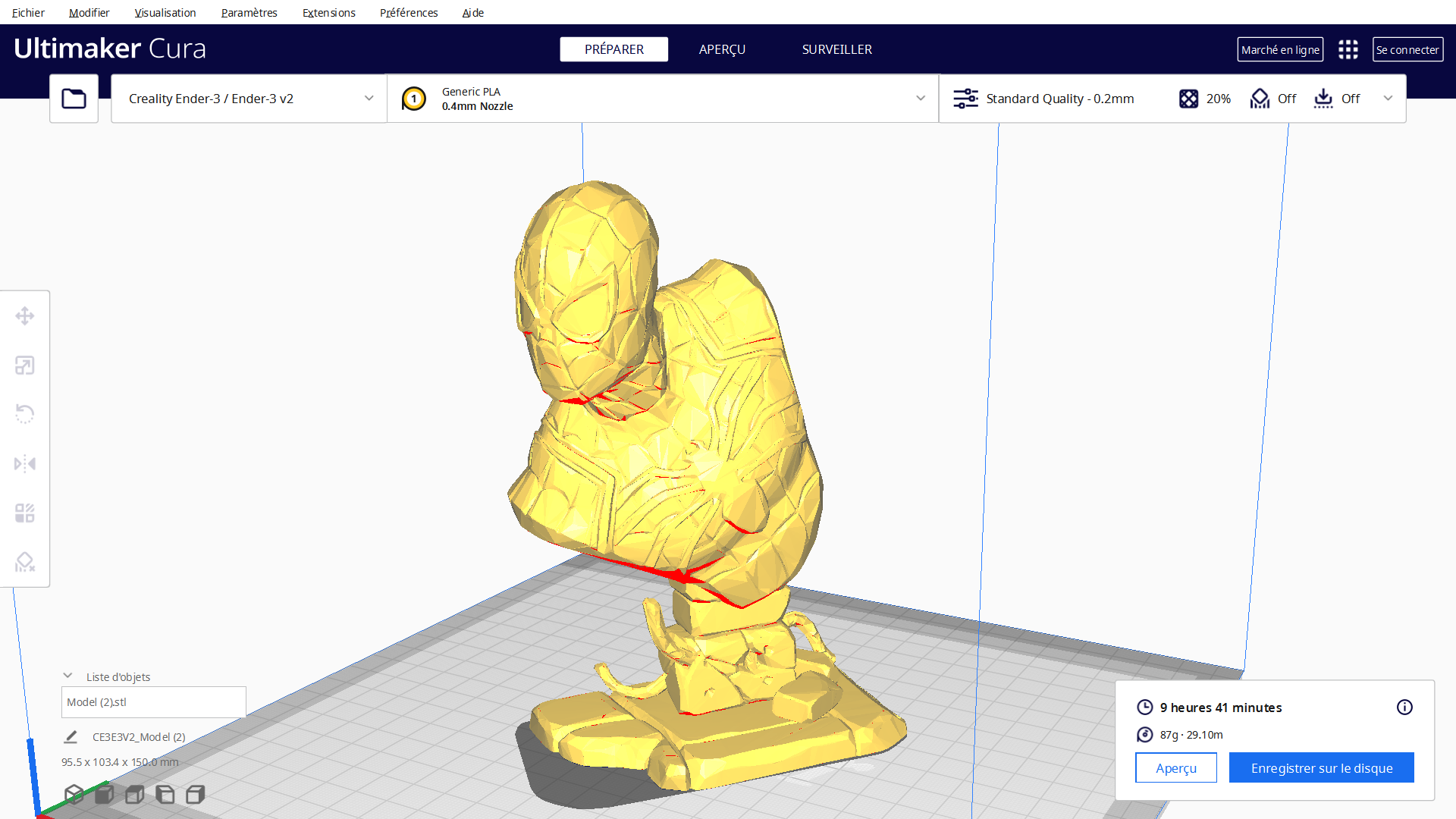Image resolution: width=1456 pixels, height=819 pixels.
Task: Switch to left side view cube icon
Action: 165,794
